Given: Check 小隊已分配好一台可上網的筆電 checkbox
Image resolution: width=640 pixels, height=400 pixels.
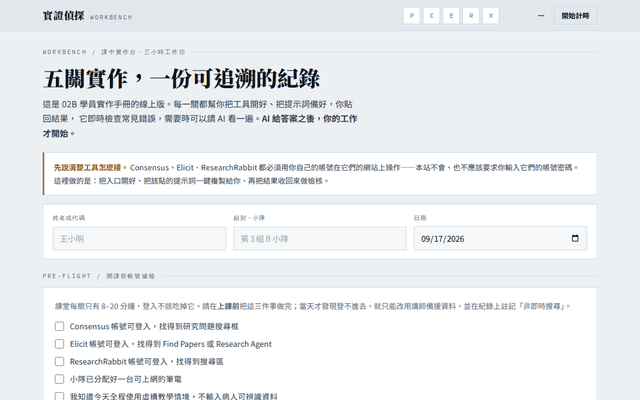Looking at the screenshot, I should [60, 379].
